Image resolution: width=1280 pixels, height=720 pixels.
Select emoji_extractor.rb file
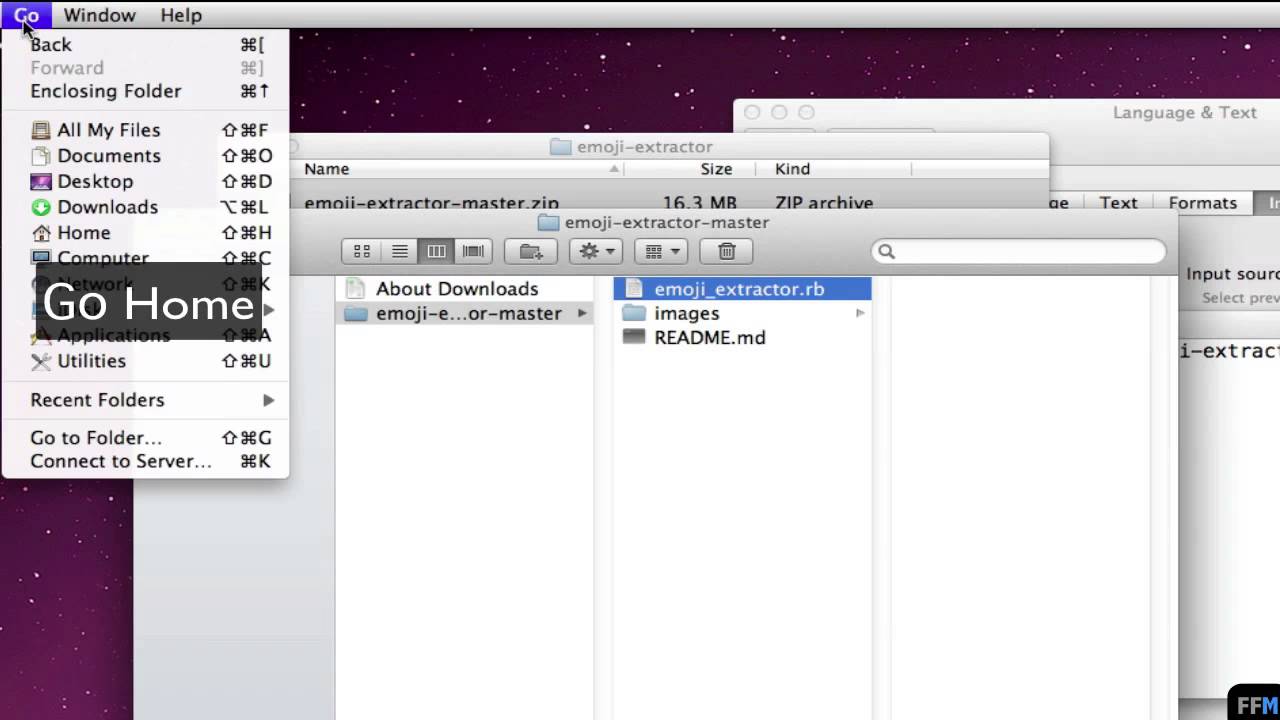pyautogui.click(x=742, y=289)
